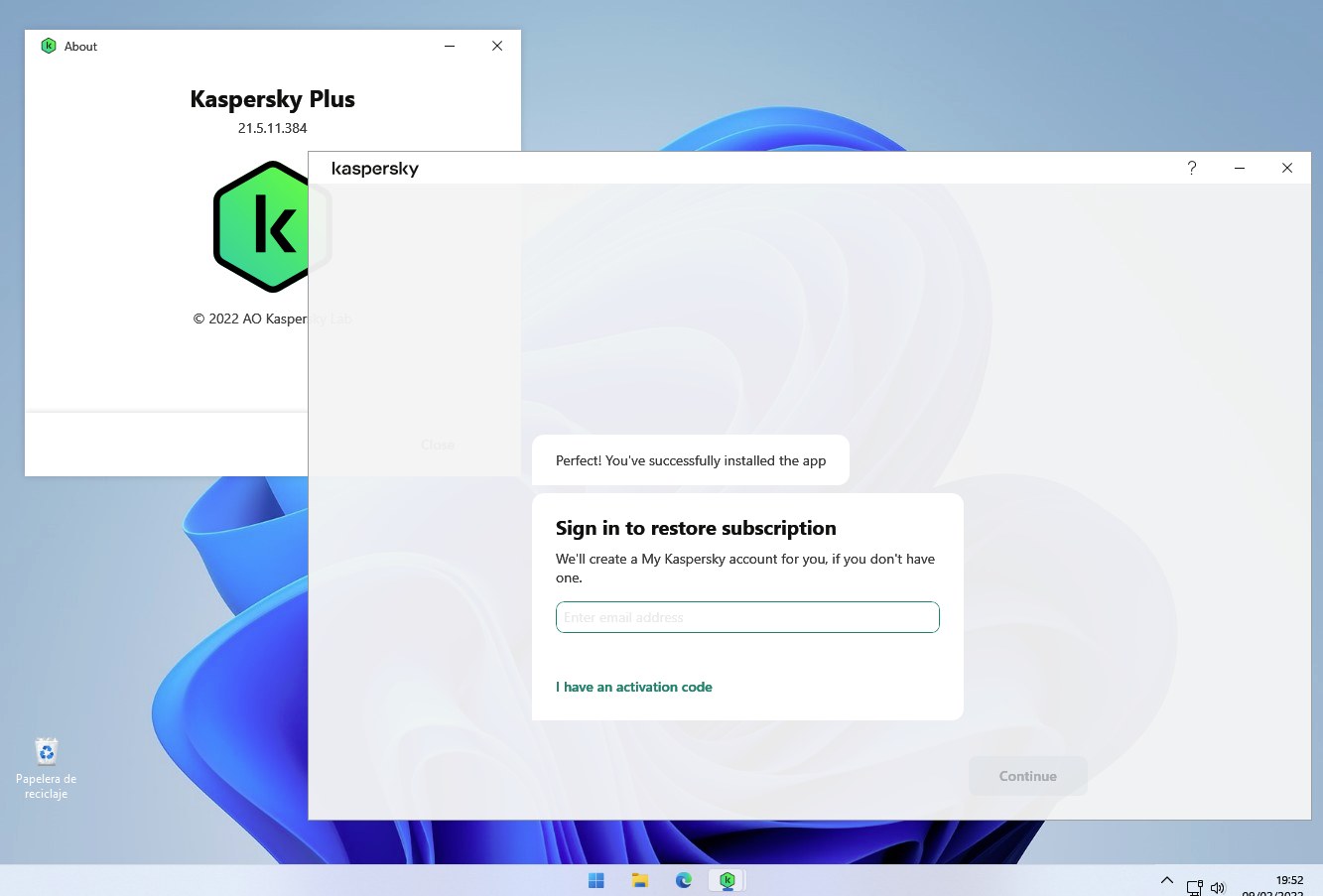
Task: Click the successfully installed the app message
Action: click(691, 460)
